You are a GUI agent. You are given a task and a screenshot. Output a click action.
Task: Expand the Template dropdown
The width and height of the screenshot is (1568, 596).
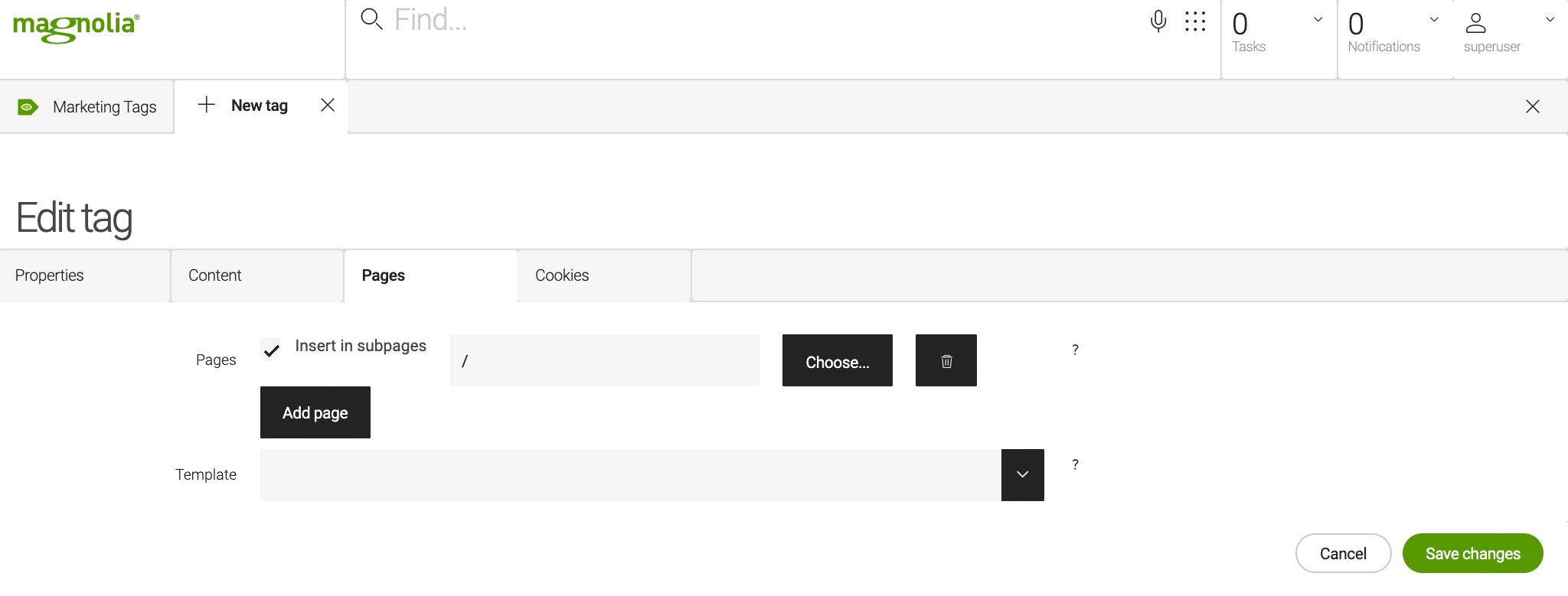tap(1022, 475)
